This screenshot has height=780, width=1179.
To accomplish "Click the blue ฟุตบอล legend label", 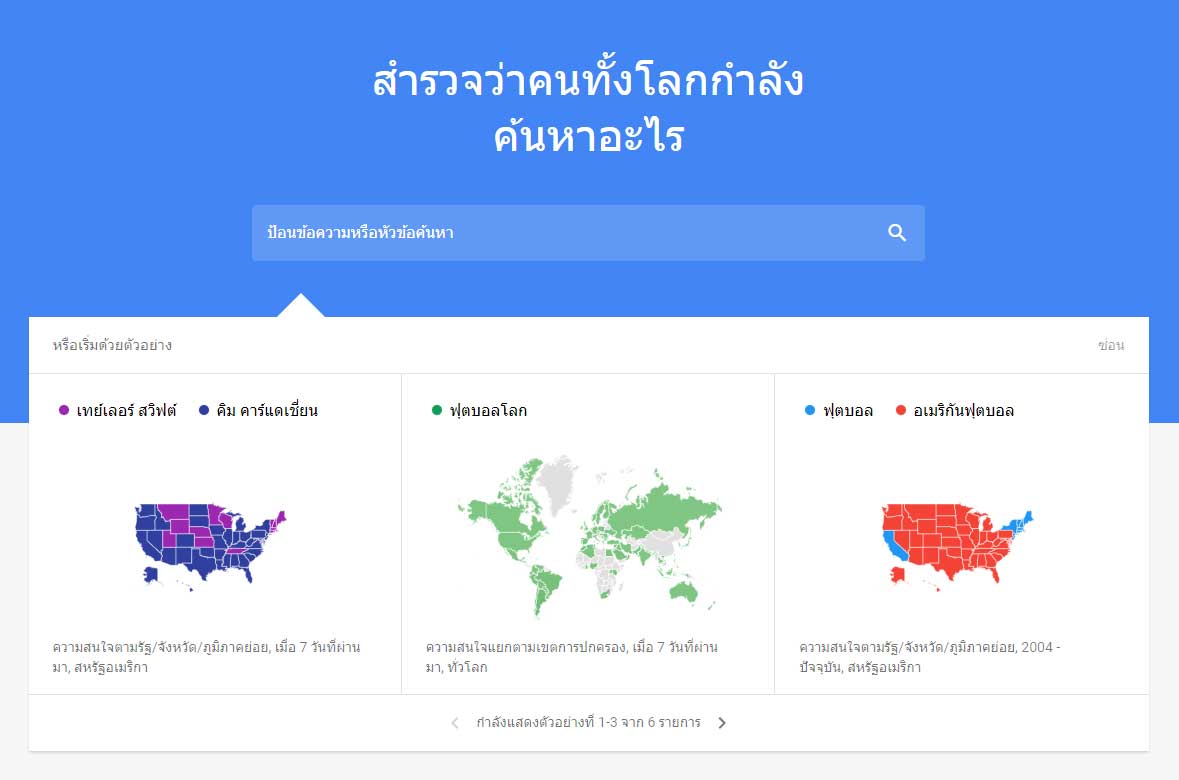I will (x=847, y=411).
